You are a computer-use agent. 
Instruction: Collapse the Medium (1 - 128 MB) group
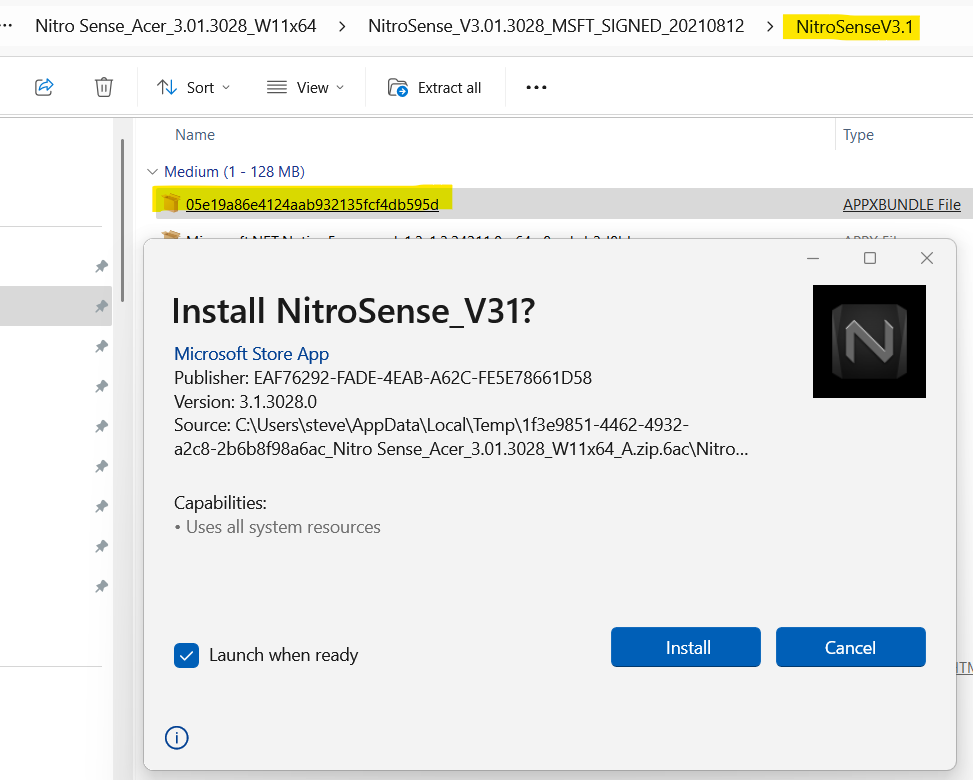point(152,171)
